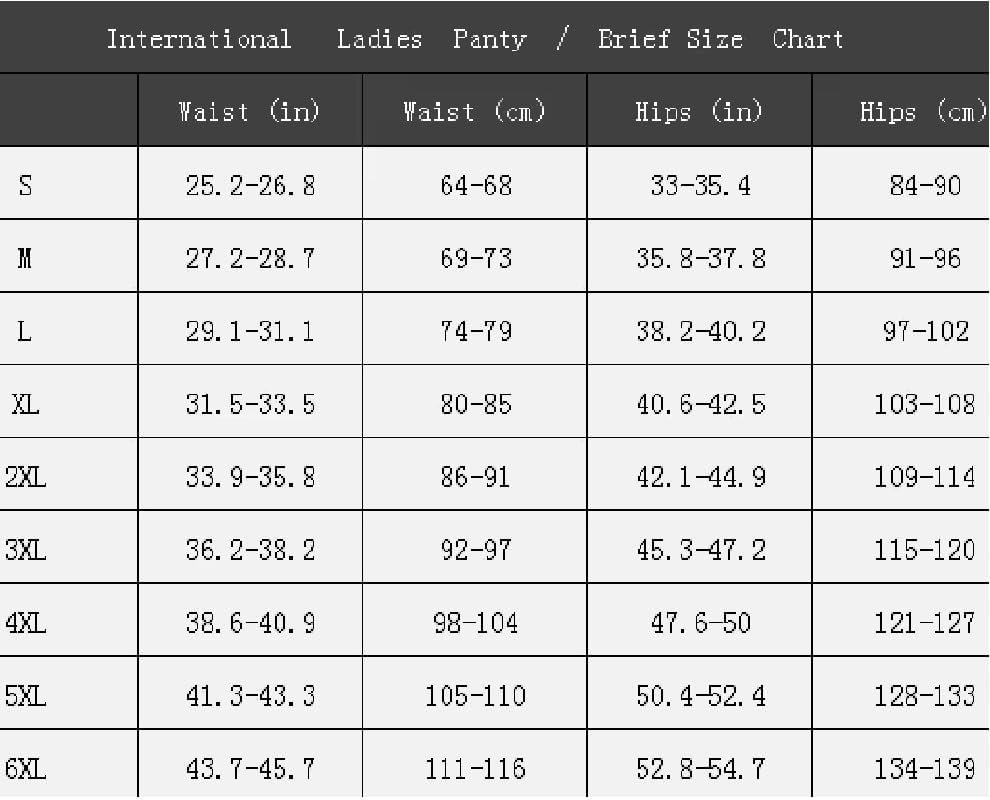Select the Hips (cm) column header

point(923,111)
